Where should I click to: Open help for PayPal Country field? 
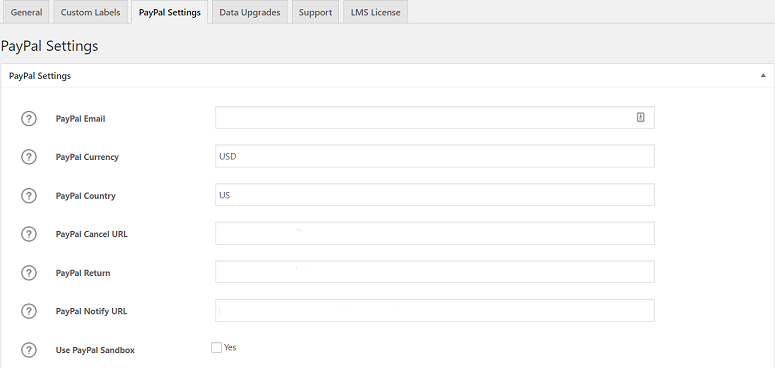[29, 196]
